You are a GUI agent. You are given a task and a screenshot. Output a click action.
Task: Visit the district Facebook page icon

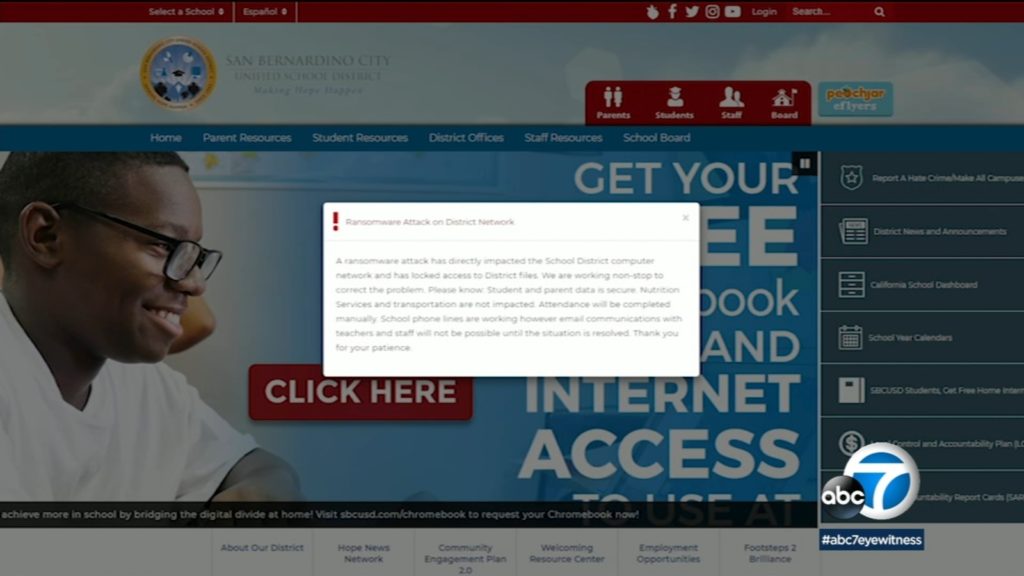tap(672, 12)
